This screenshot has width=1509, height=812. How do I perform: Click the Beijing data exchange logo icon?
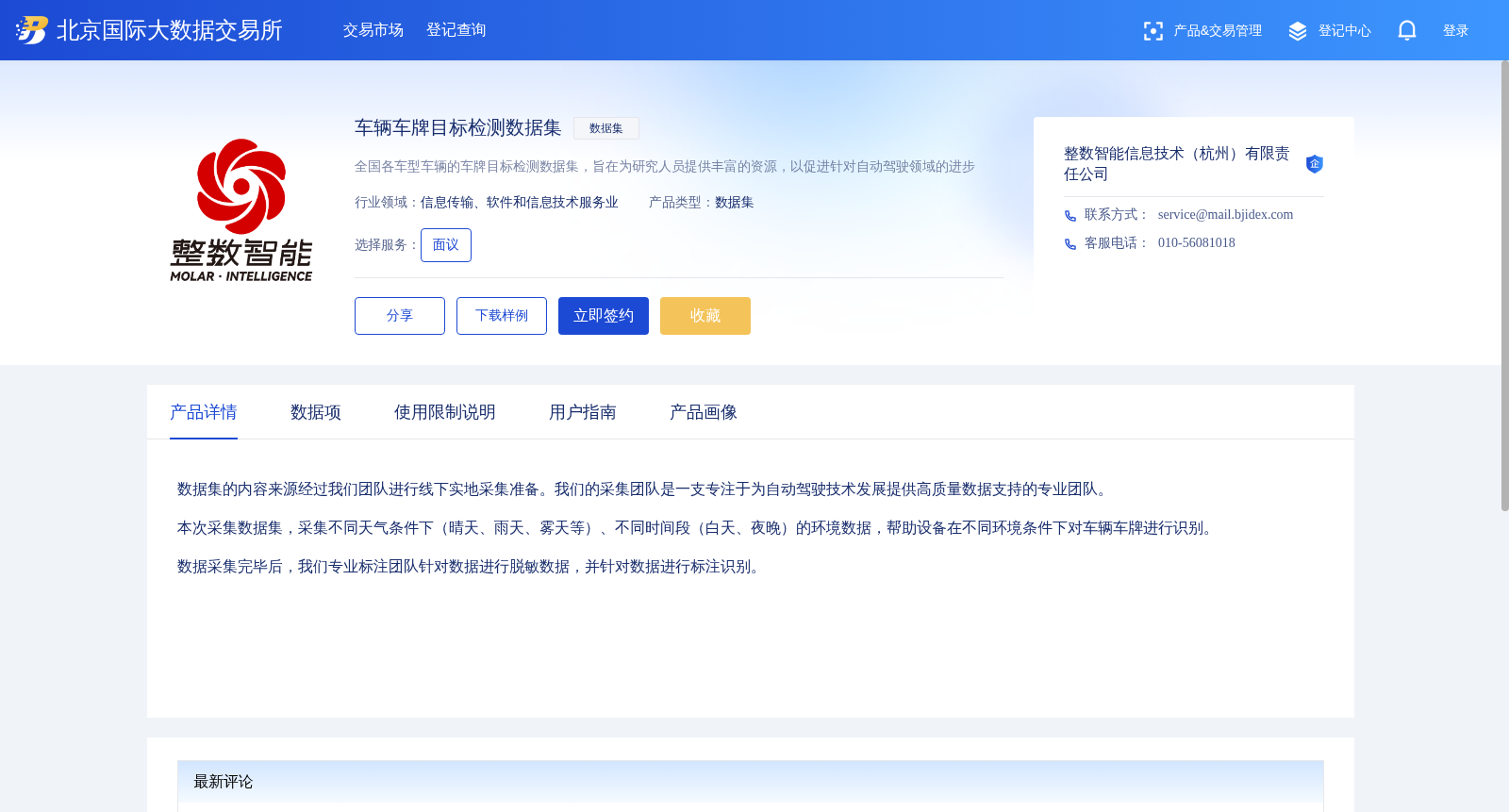tap(31, 30)
